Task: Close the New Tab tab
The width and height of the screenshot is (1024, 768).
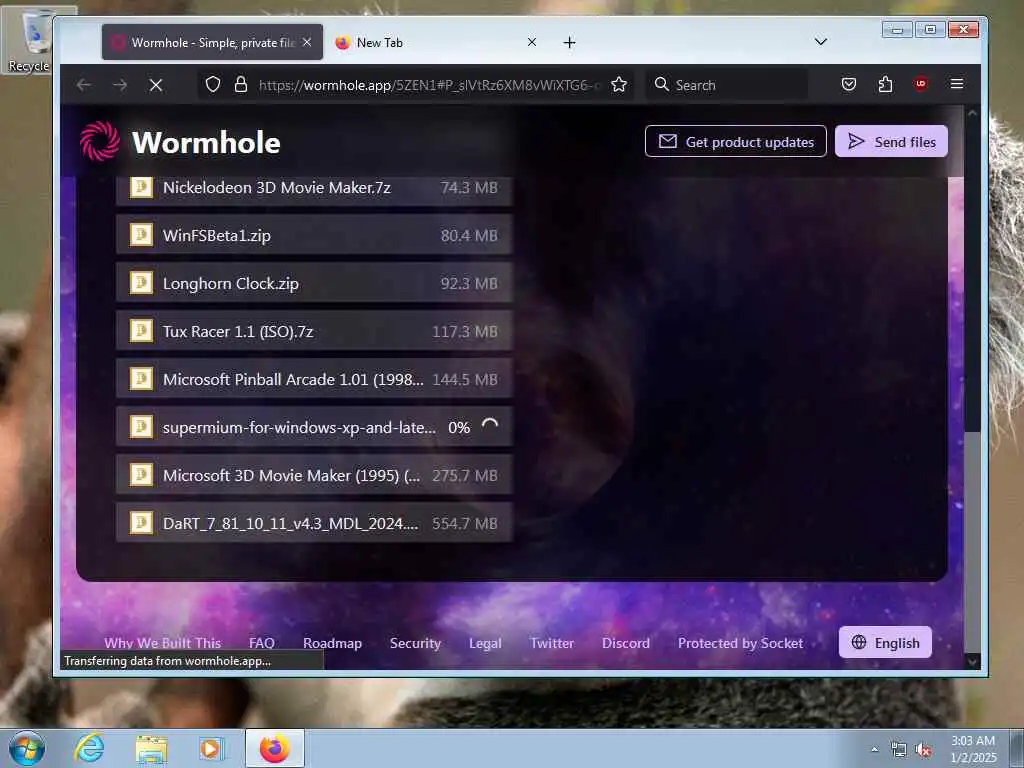Action: (x=532, y=42)
